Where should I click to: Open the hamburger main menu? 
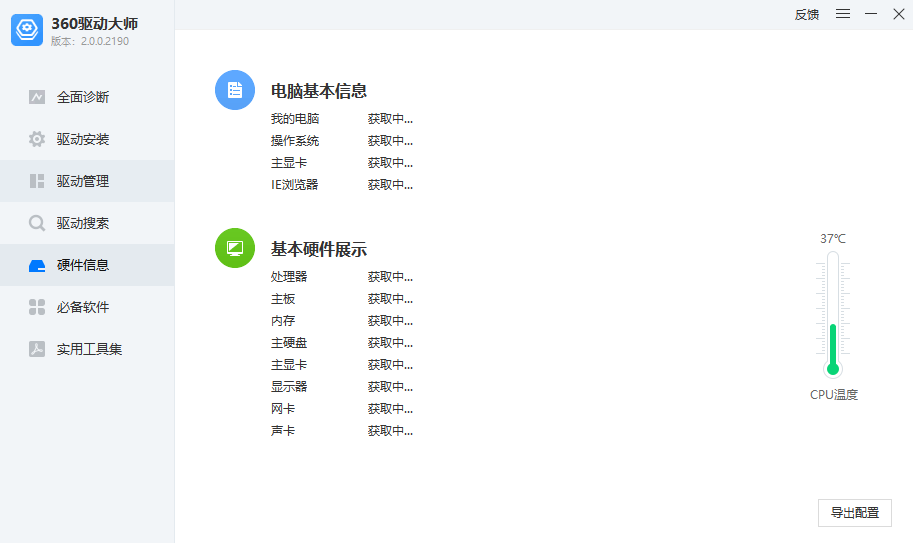[843, 14]
